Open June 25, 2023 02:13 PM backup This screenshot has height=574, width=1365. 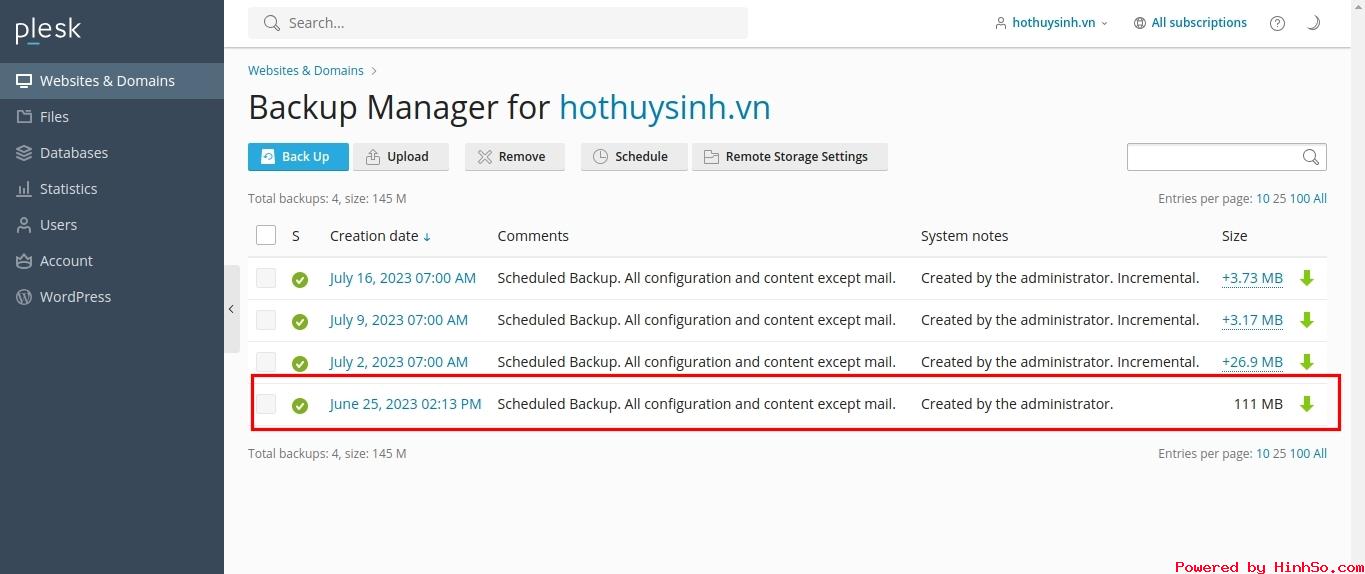[x=406, y=404]
